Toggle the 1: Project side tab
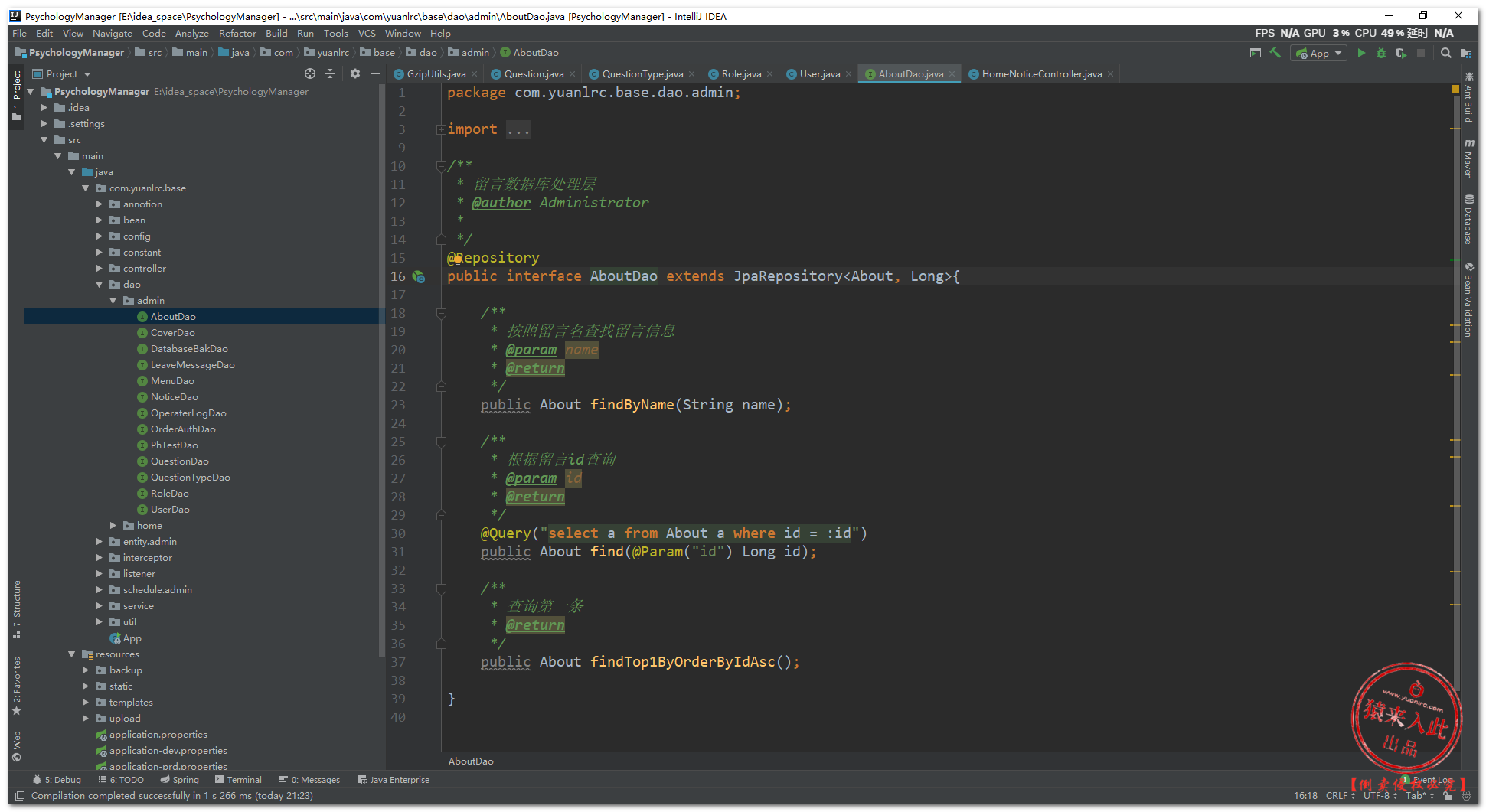Screen dimensions: 1486x812 17,96
